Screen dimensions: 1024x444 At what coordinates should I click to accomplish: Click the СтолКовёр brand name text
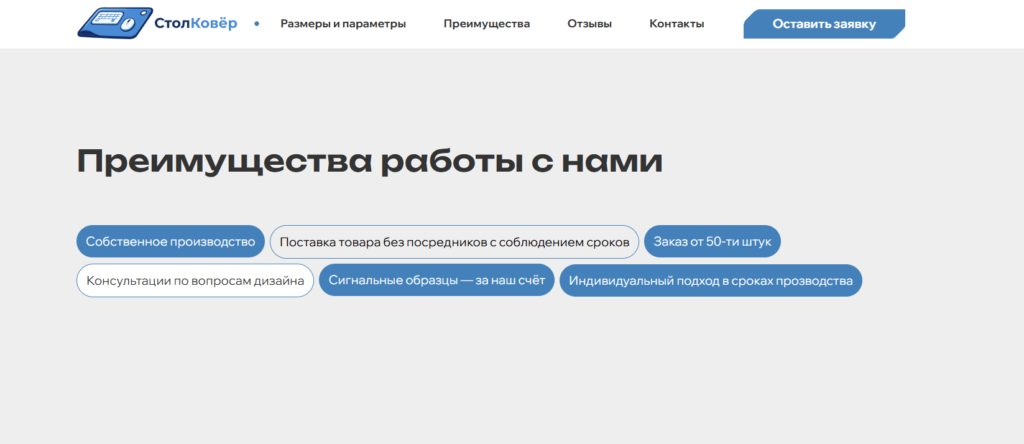click(196, 24)
